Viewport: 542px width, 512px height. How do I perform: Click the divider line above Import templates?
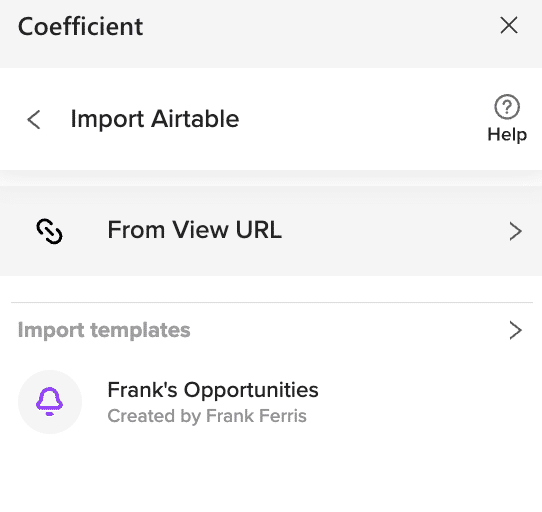click(x=272, y=302)
